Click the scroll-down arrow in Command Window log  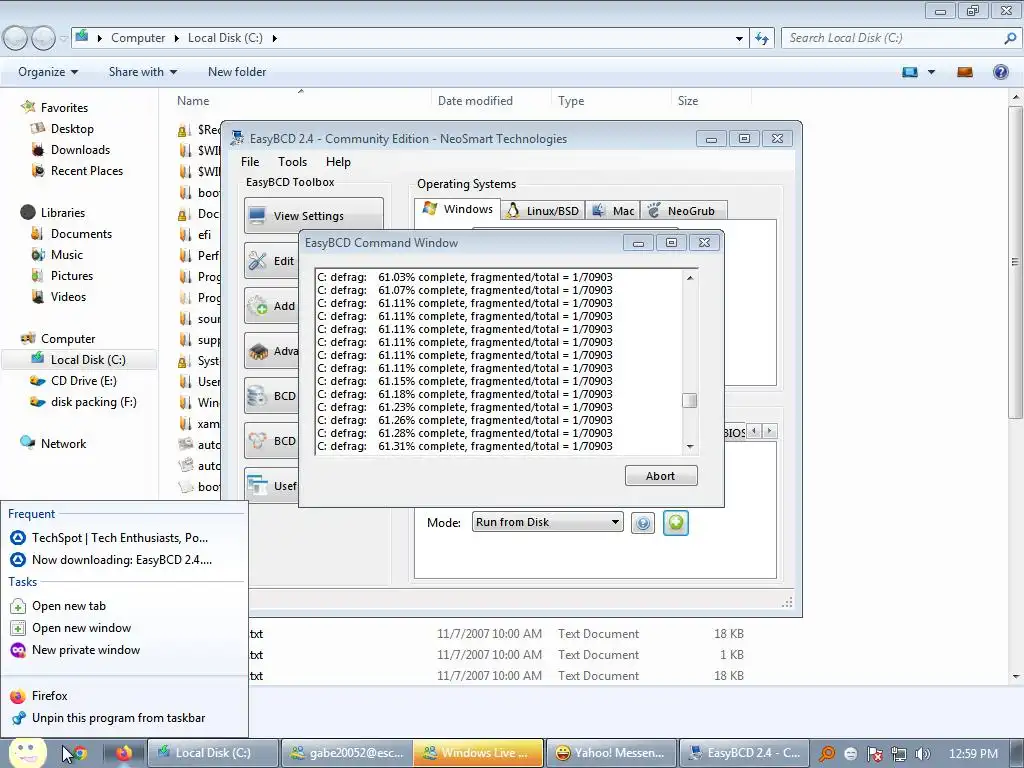click(690, 447)
